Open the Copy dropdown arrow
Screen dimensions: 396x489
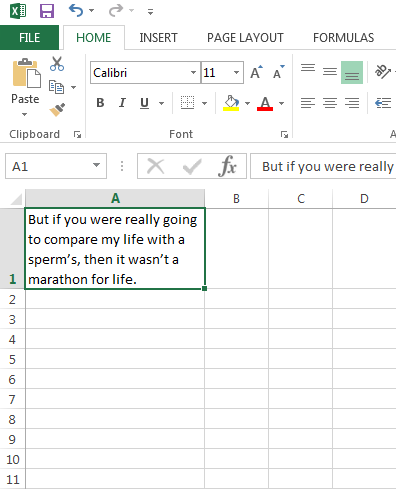pos(74,87)
